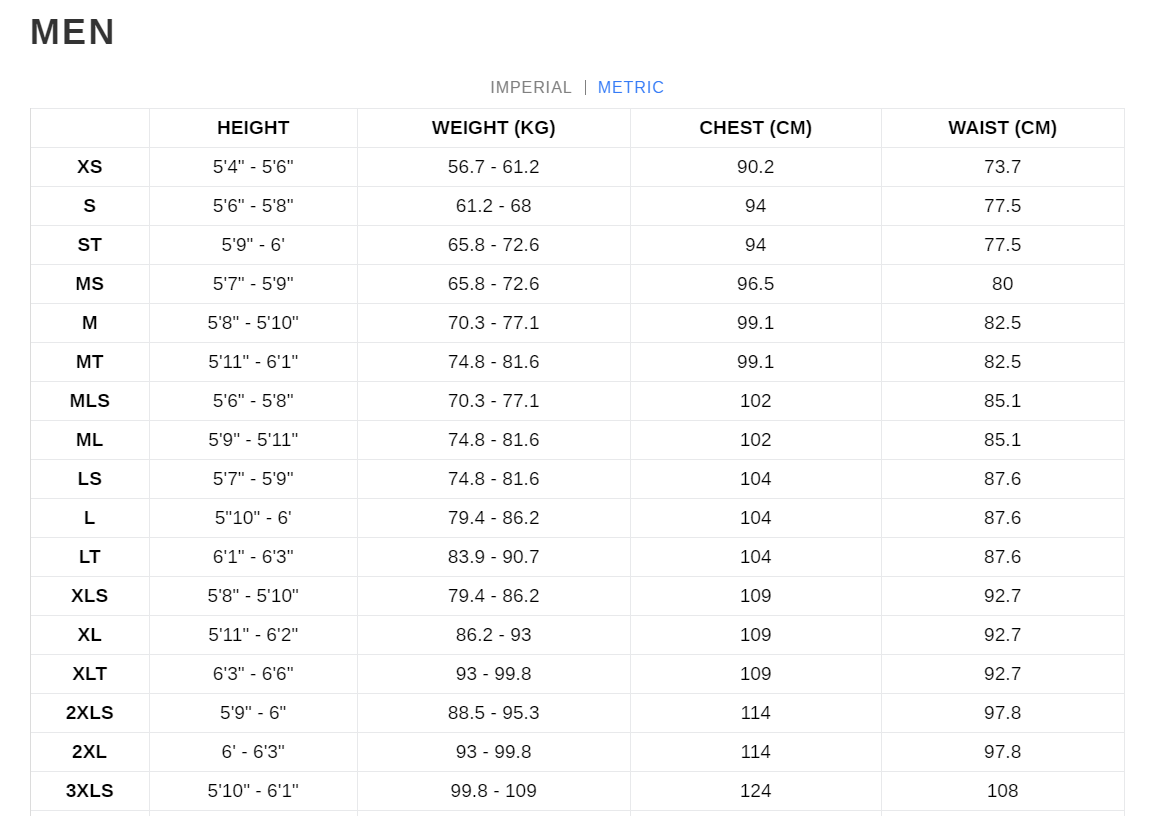Click the 108 waist measurement cell

click(x=1003, y=791)
